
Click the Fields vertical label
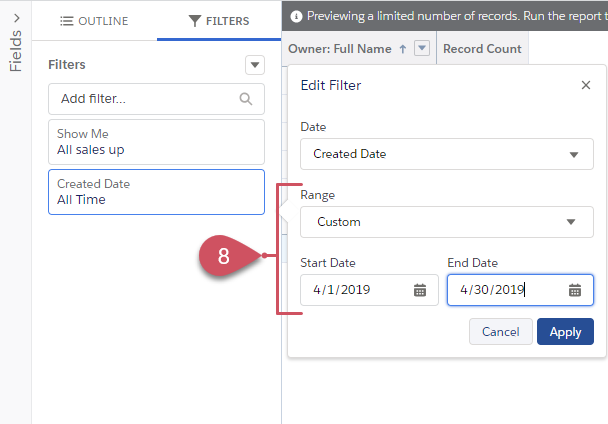[x=16, y=51]
